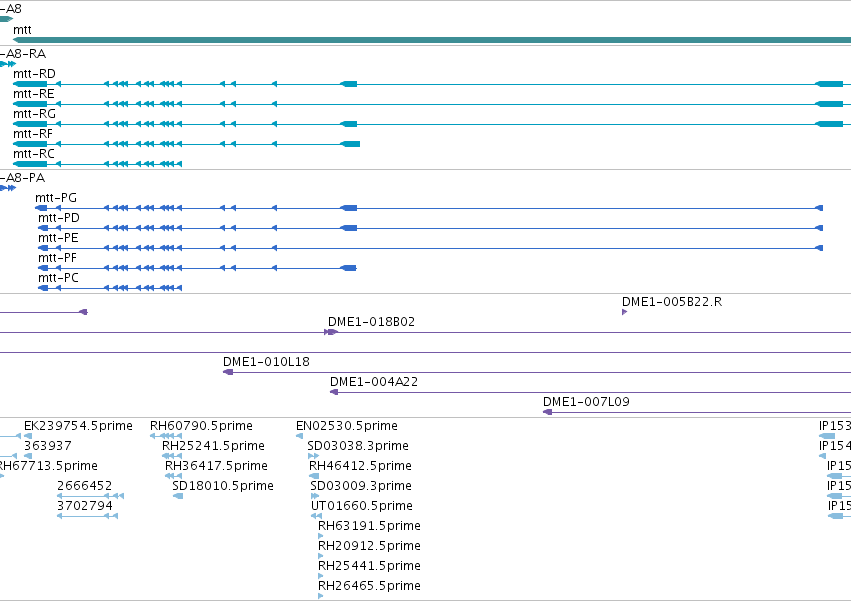Select the DME1-007L09 clone label

[586, 402]
